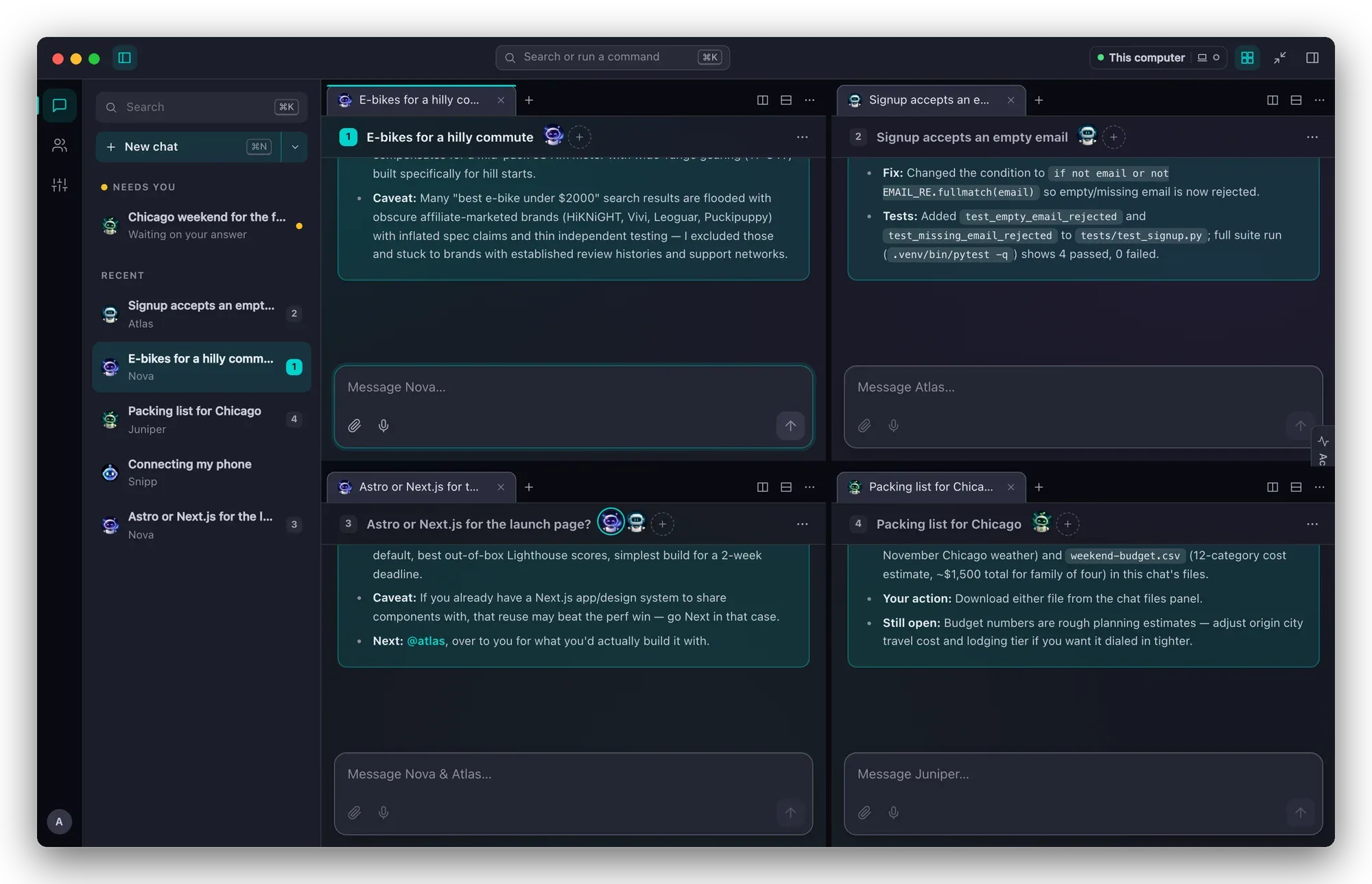This screenshot has width=1372, height=884.
Task: Toggle the left sidebar panel icon
Action: (125, 58)
